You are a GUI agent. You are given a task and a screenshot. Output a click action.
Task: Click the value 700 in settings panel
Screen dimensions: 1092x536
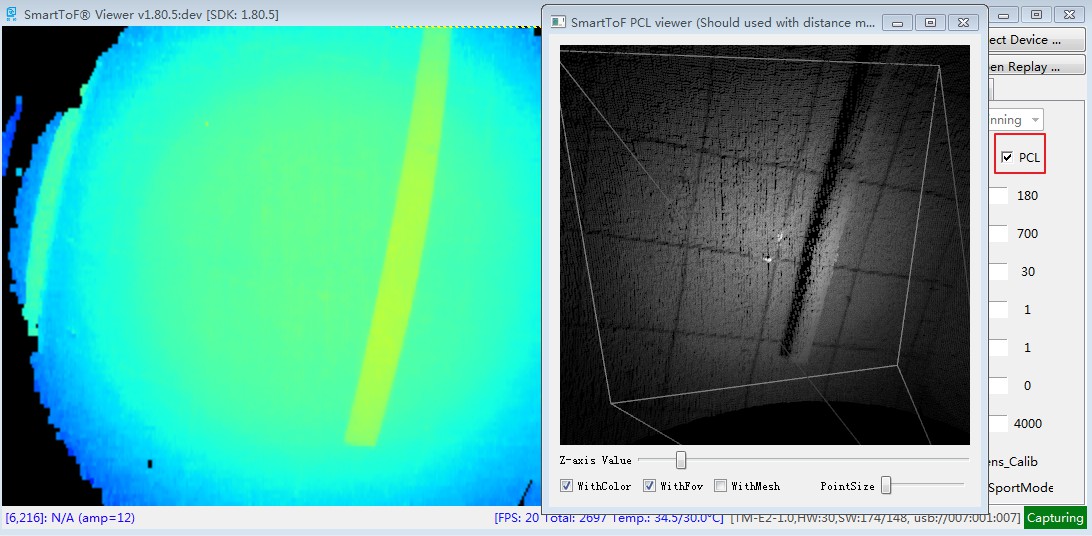pos(1027,234)
